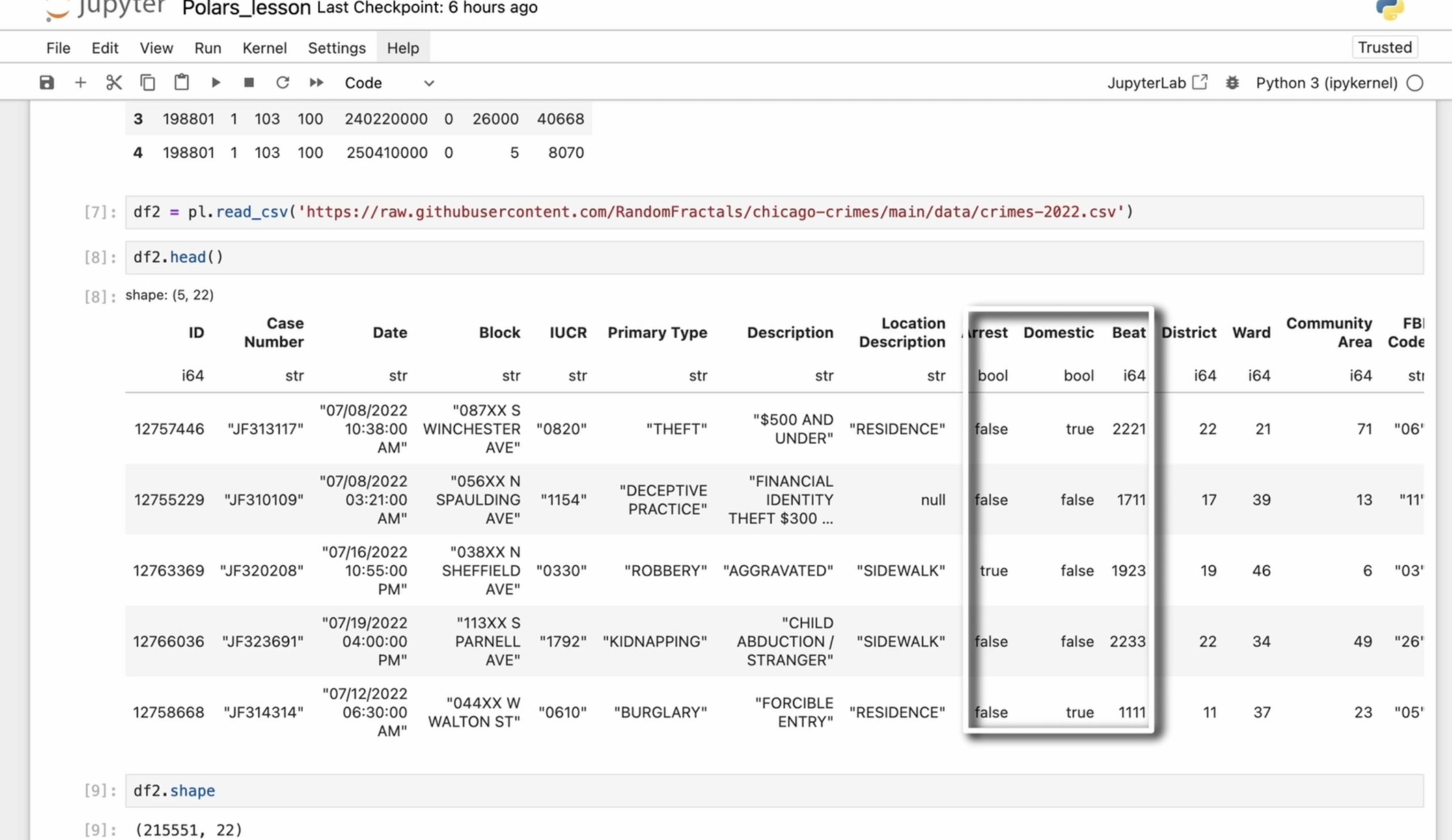The height and width of the screenshot is (840, 1452).
Task: Open notebook in JupyterLab
Action: (1157, 83)
